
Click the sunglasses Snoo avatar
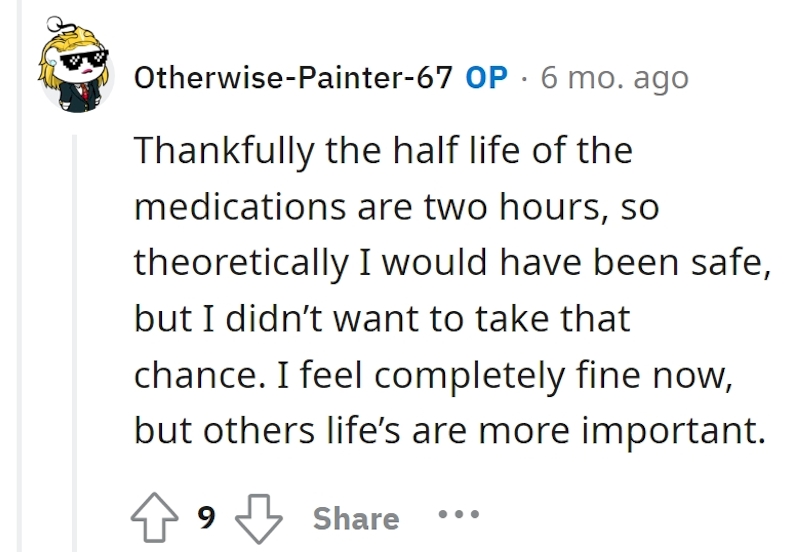75,65
